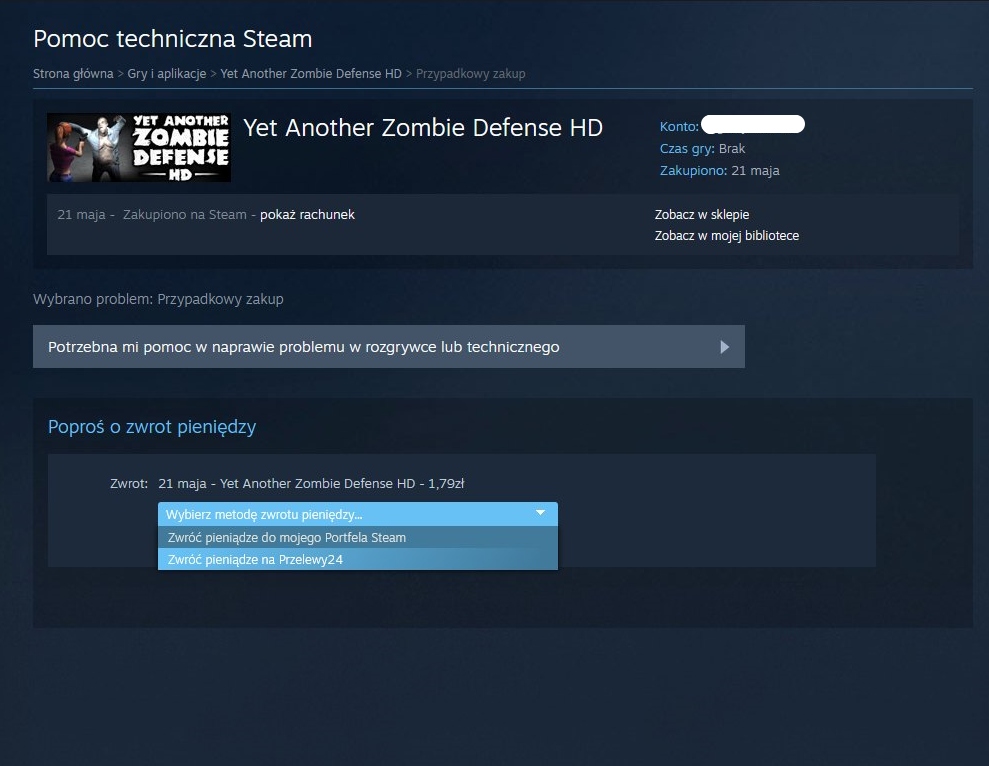Click the 'Yet Another Zombie Defense HD' game title
The width and height of the screenshot is (989, 766).
click(423, 127)
